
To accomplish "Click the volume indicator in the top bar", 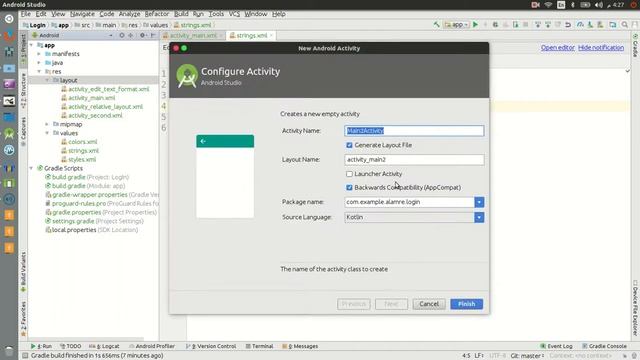I will 598,5.
